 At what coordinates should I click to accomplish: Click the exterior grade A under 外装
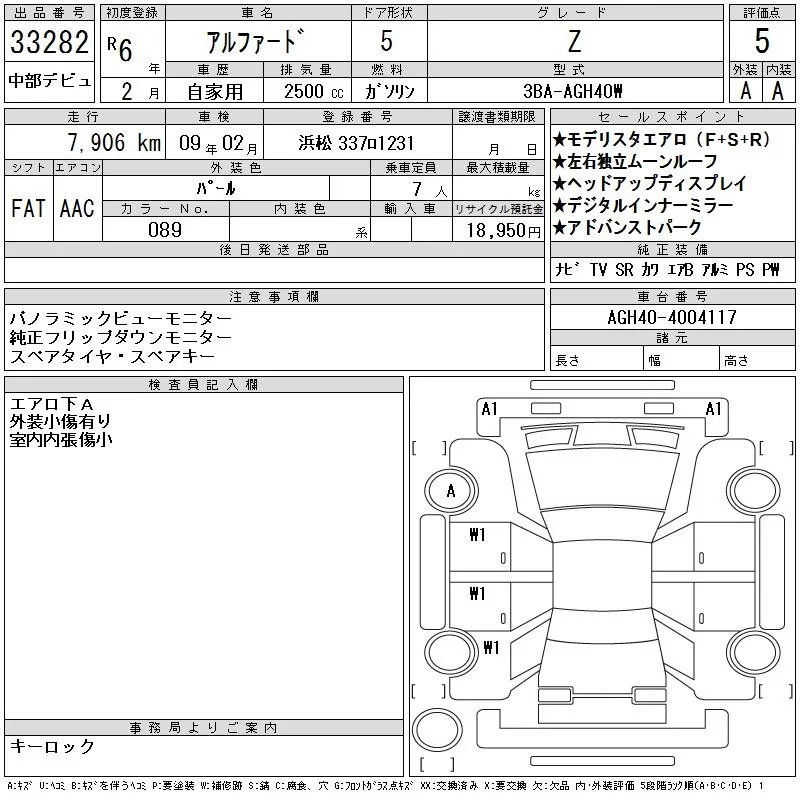[746, 91]
